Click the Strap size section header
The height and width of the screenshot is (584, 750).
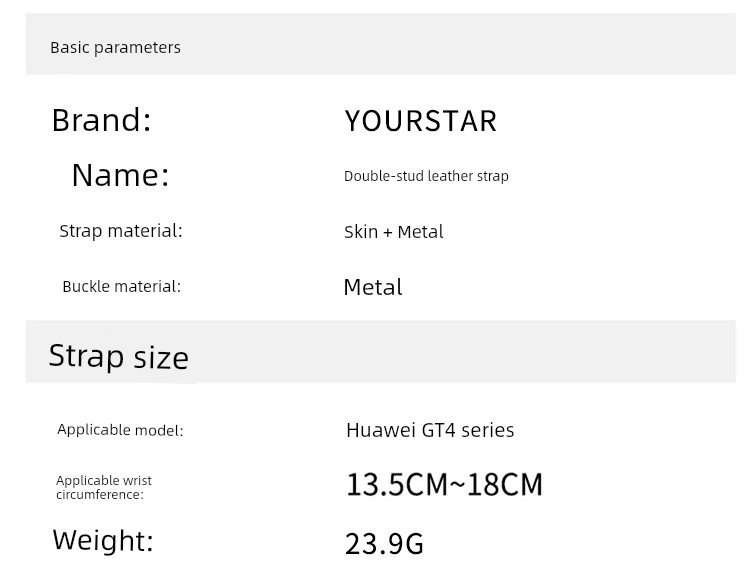coord(119,356)
